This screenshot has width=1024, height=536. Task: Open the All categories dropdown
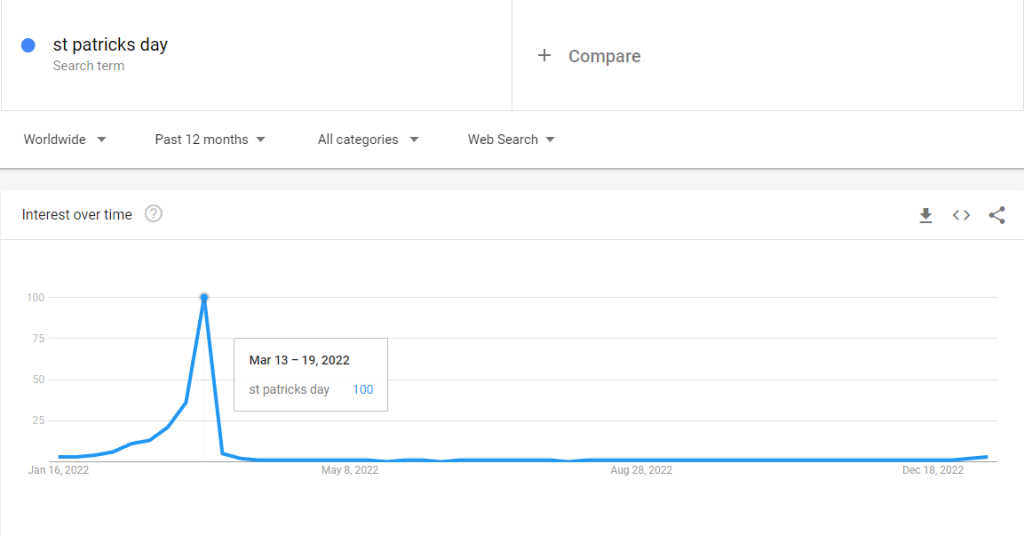[368, 139]
